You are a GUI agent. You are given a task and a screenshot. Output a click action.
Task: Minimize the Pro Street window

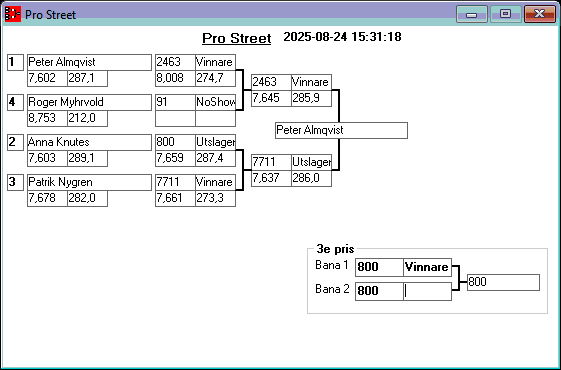(x=472, y=14)
